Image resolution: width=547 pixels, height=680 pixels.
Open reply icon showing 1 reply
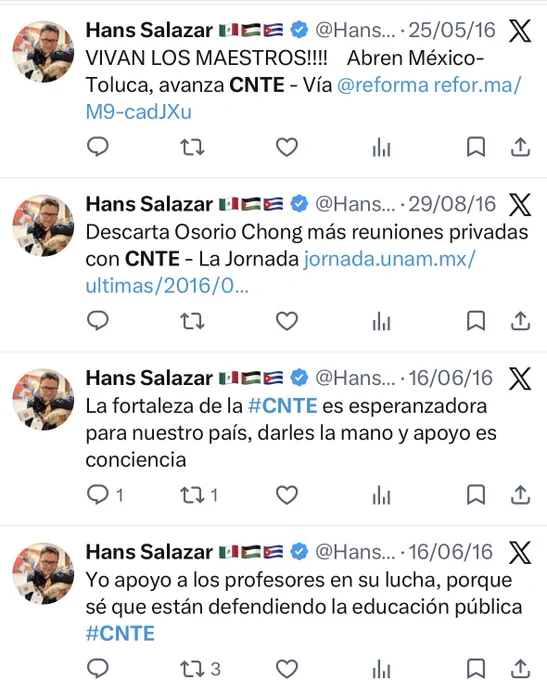click(x=105, y=494)
